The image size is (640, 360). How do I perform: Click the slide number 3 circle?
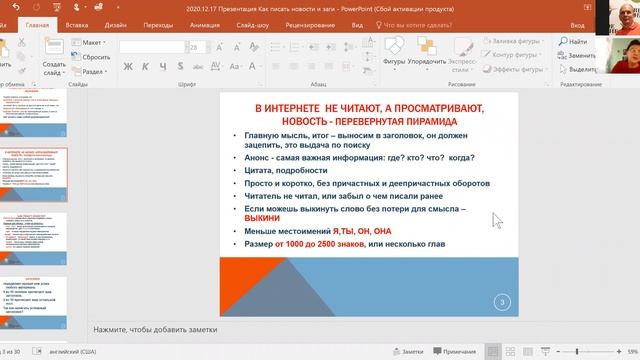point(502,302)
